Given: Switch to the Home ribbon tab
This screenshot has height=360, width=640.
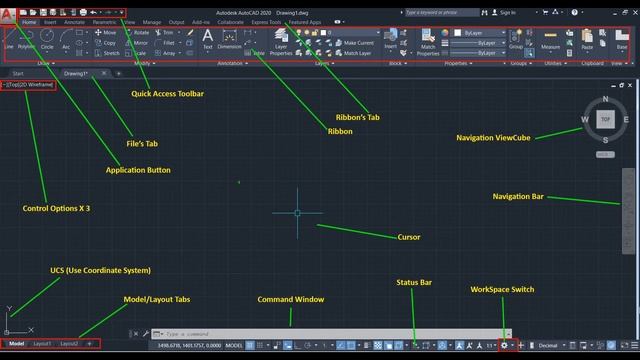Looking at the screenshot, I should [x=29, y=22].
